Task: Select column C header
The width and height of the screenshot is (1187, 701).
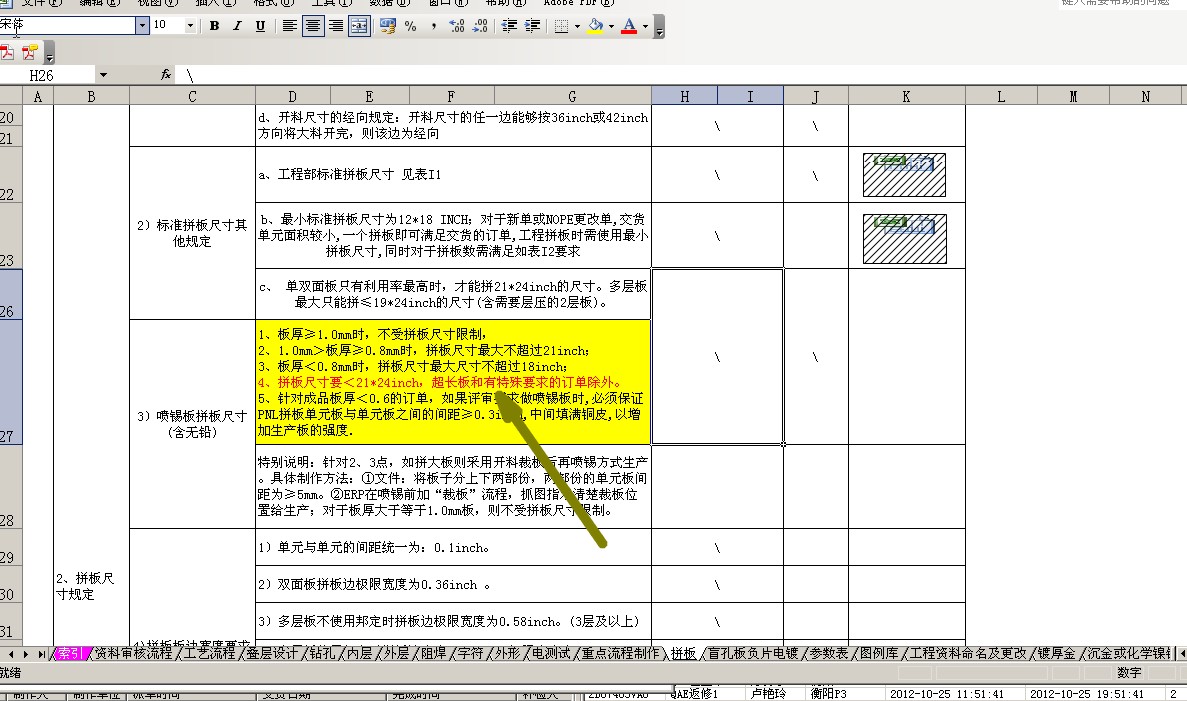Action: 192,96
